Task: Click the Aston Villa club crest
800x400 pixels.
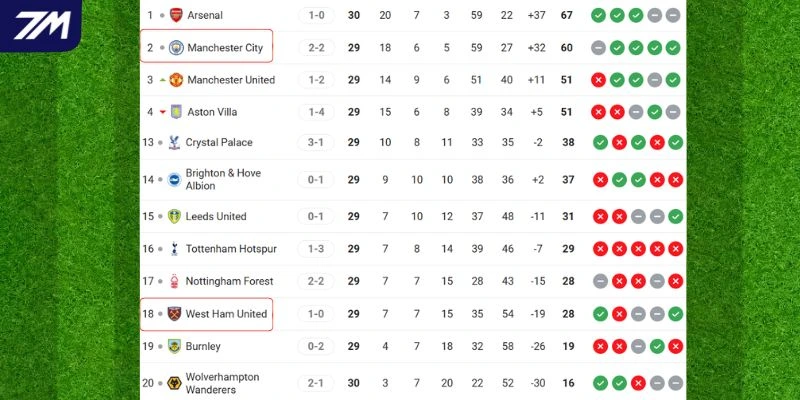Action: (177, 112)
